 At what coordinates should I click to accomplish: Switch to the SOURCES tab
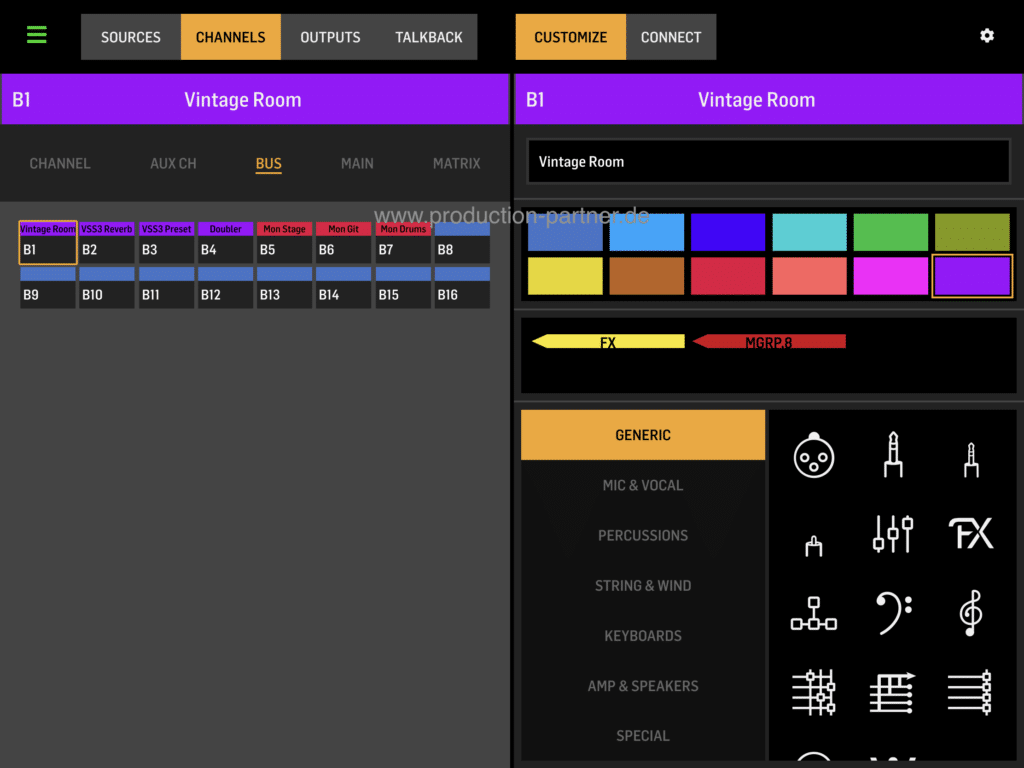tap(131, 37)
